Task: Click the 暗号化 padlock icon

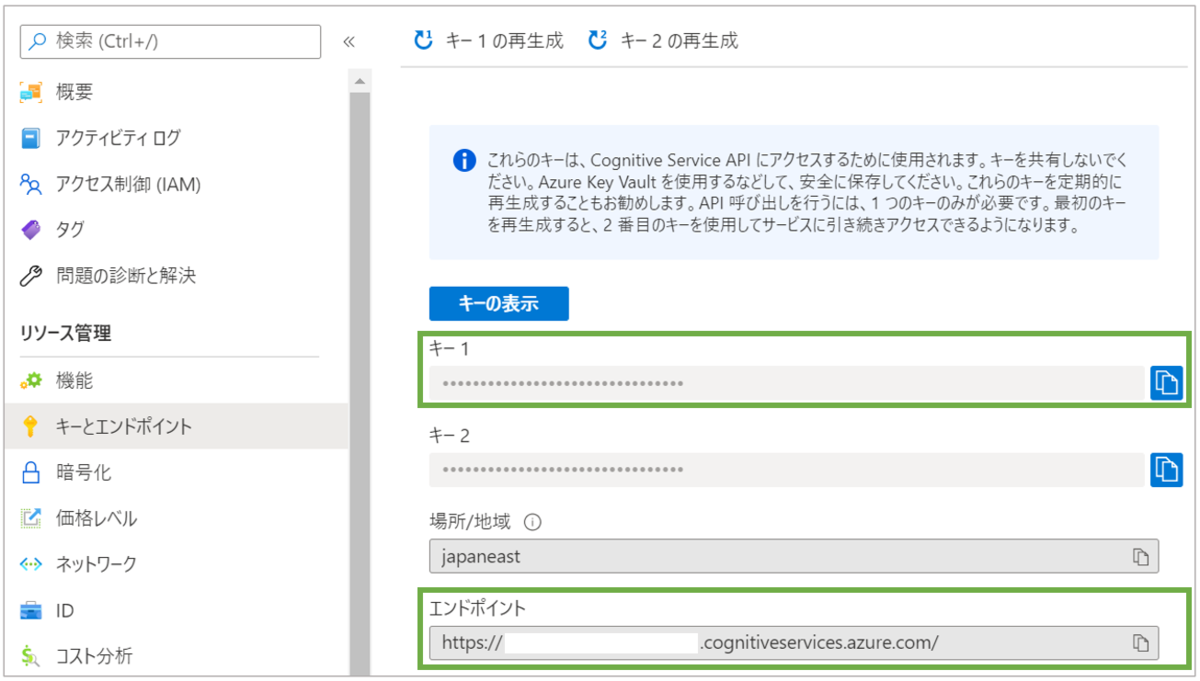Action: (x=31, y=471)
